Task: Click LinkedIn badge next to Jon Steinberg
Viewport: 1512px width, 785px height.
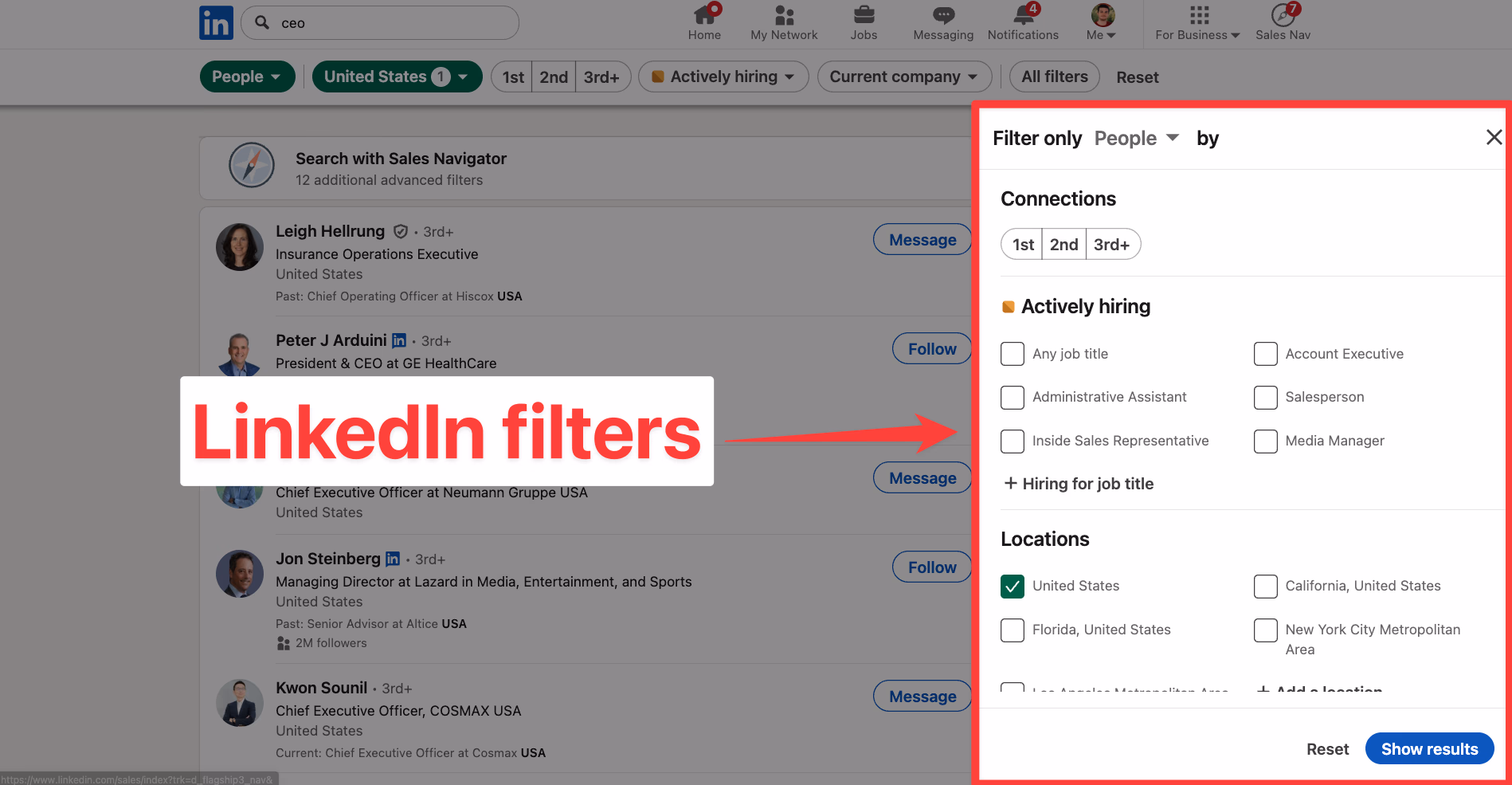Action: tap(393, 559)
